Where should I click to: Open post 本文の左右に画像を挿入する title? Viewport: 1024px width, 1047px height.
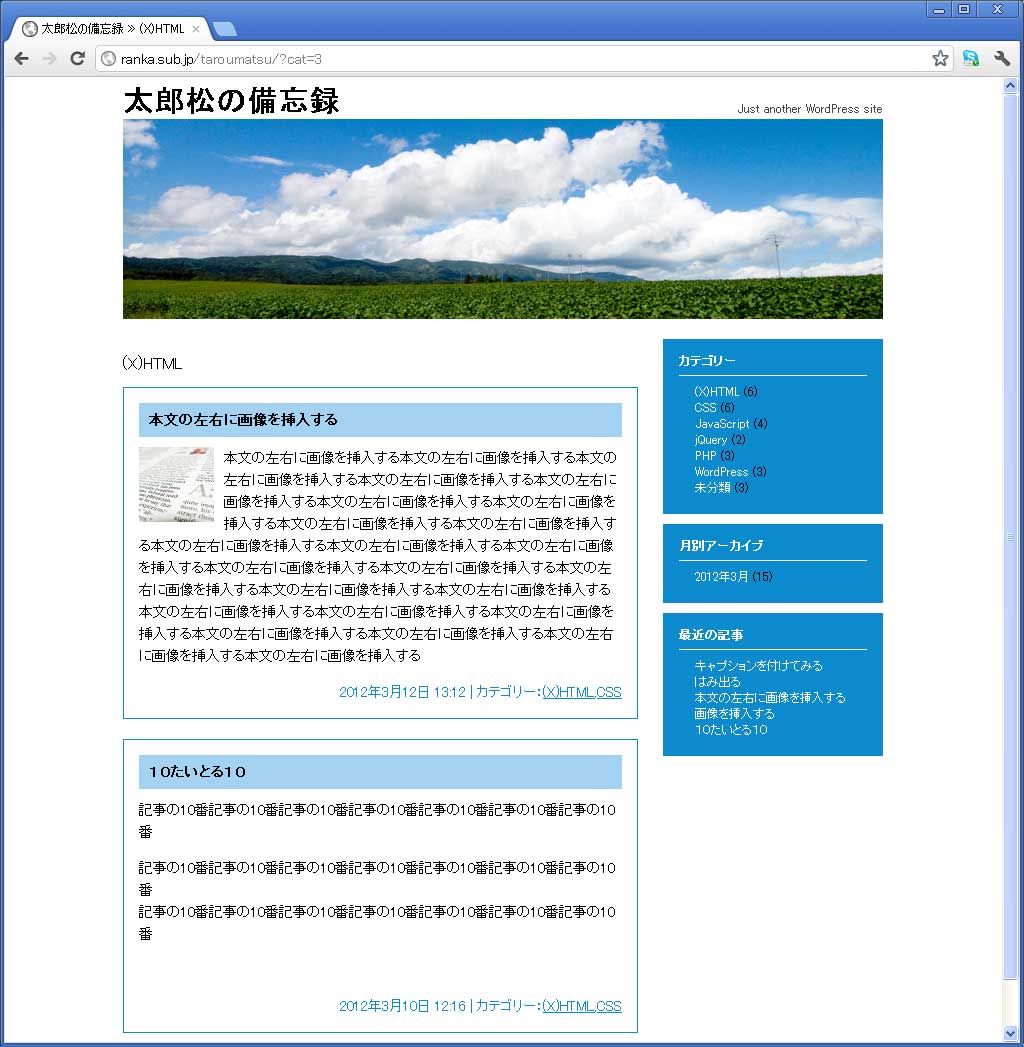click(243, 419)
